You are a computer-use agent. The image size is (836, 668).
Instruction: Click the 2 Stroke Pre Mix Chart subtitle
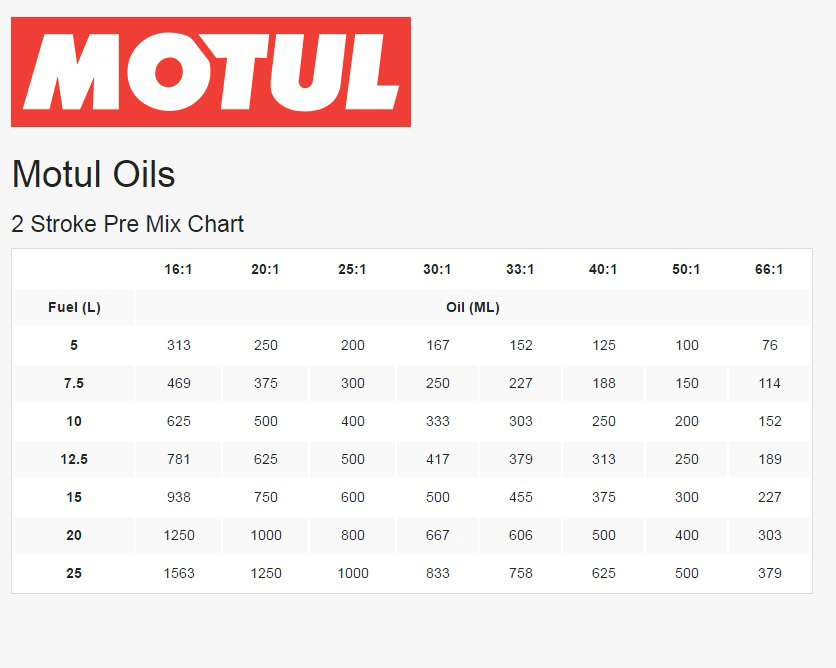tap(127, 224)
